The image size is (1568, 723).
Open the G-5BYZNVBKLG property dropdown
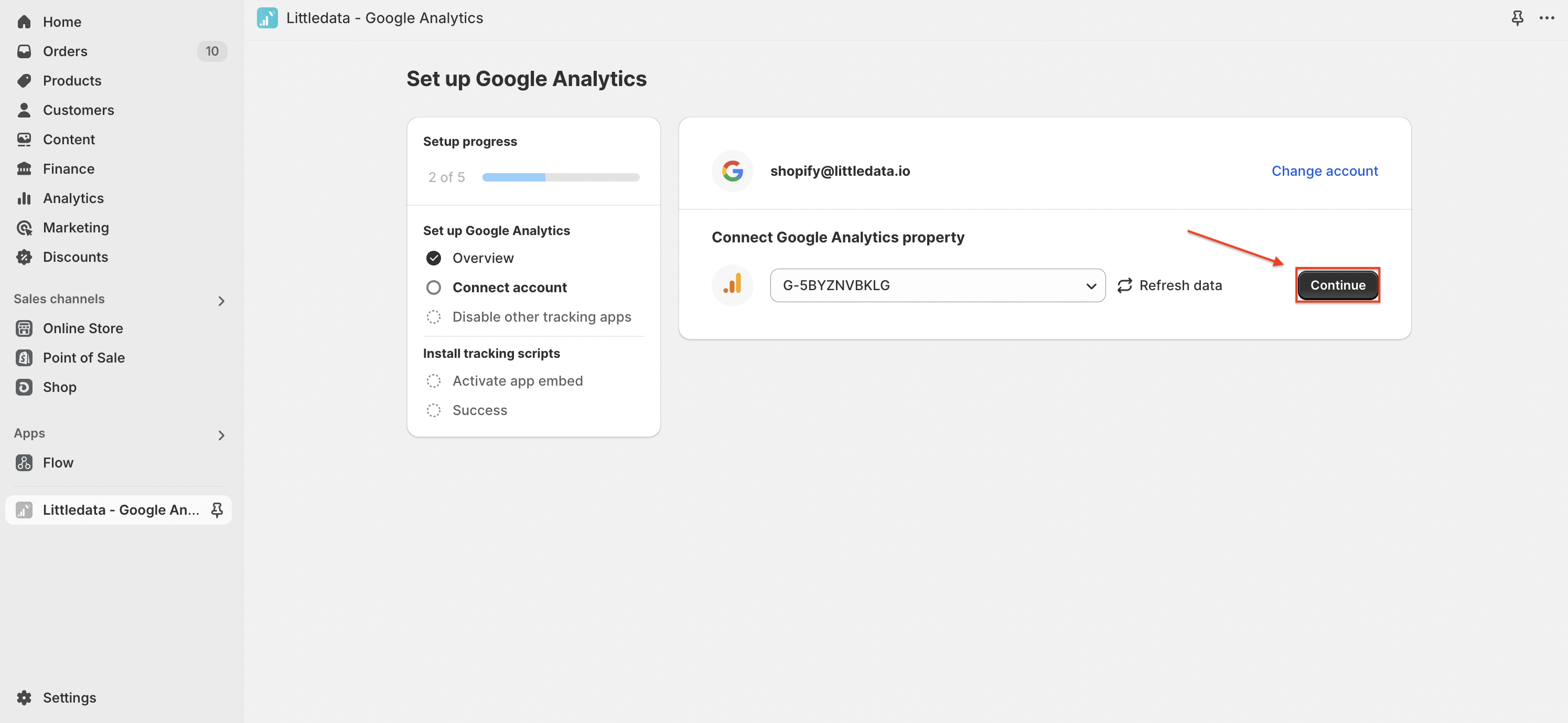click(x=938, y=285)
